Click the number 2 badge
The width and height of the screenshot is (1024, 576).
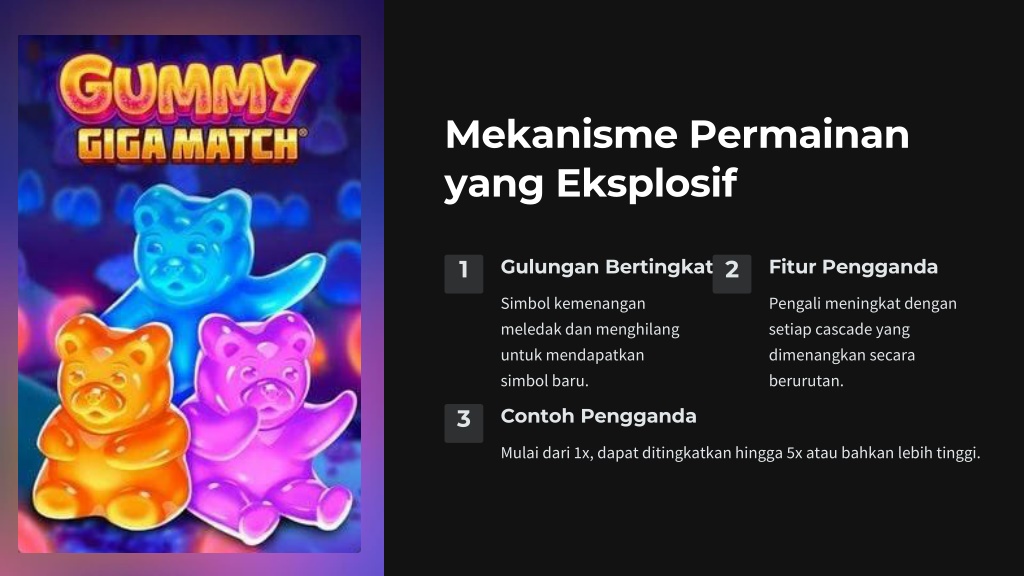tap(731, 274)
